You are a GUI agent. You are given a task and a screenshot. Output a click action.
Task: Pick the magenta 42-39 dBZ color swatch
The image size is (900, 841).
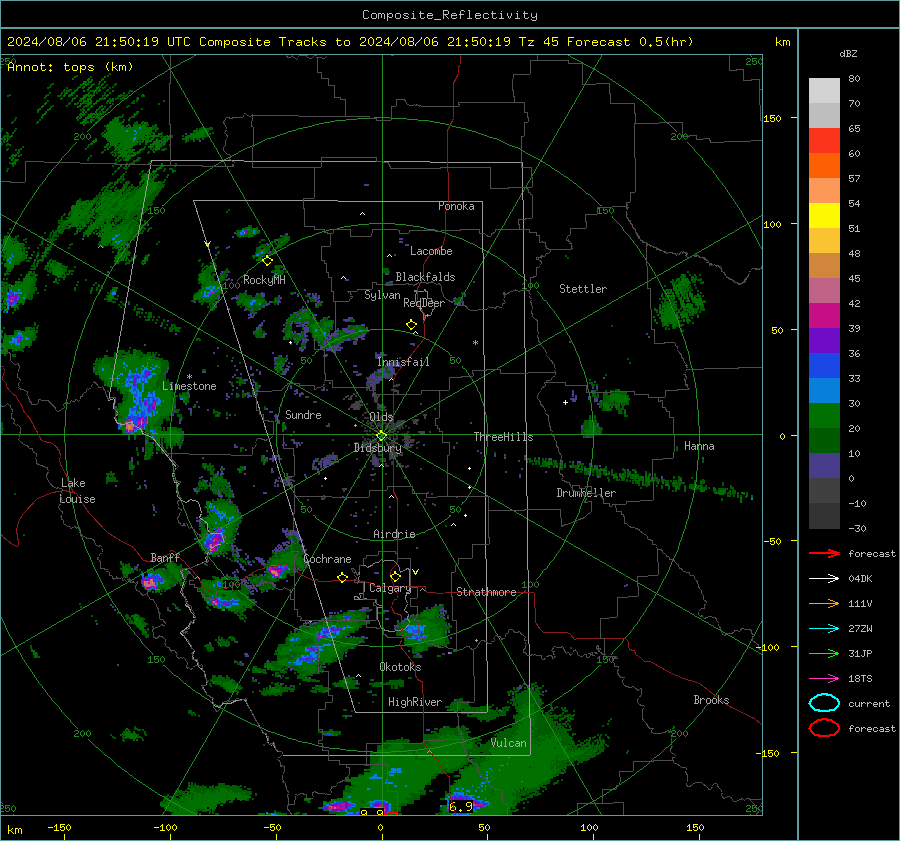click(x=824, y=315)
